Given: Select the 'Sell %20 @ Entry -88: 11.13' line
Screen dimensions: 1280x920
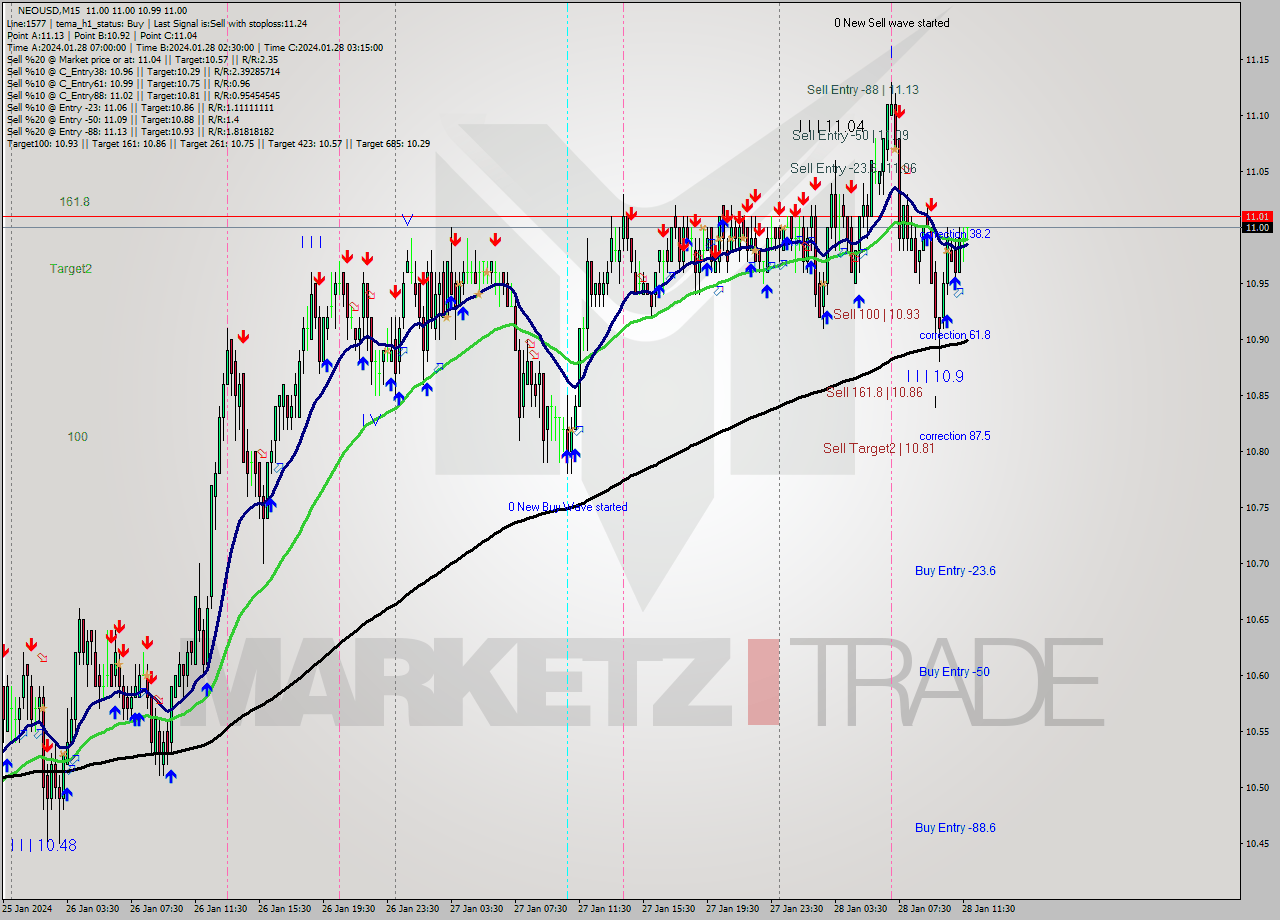Looking at the screenshot, I should point(140,131).
